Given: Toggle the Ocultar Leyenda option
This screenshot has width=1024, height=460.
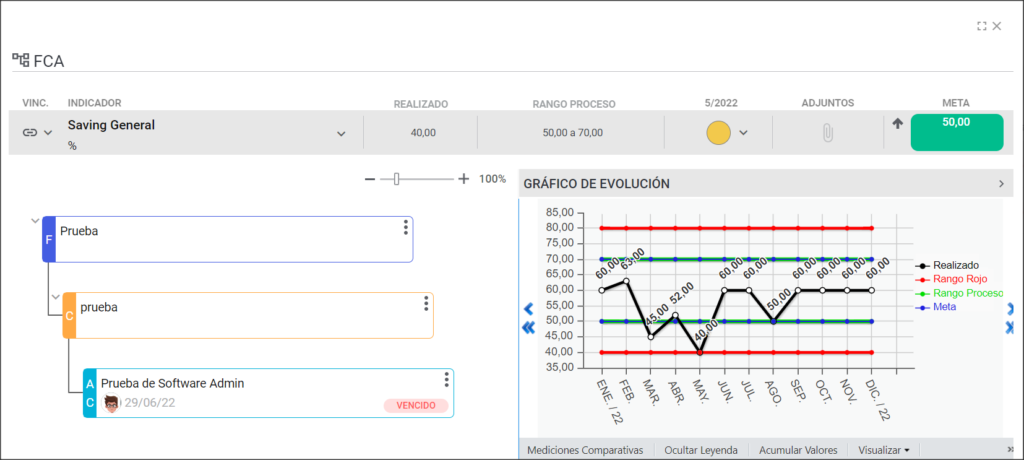Looking at the screenshot, I should click(x=701, y=450).
